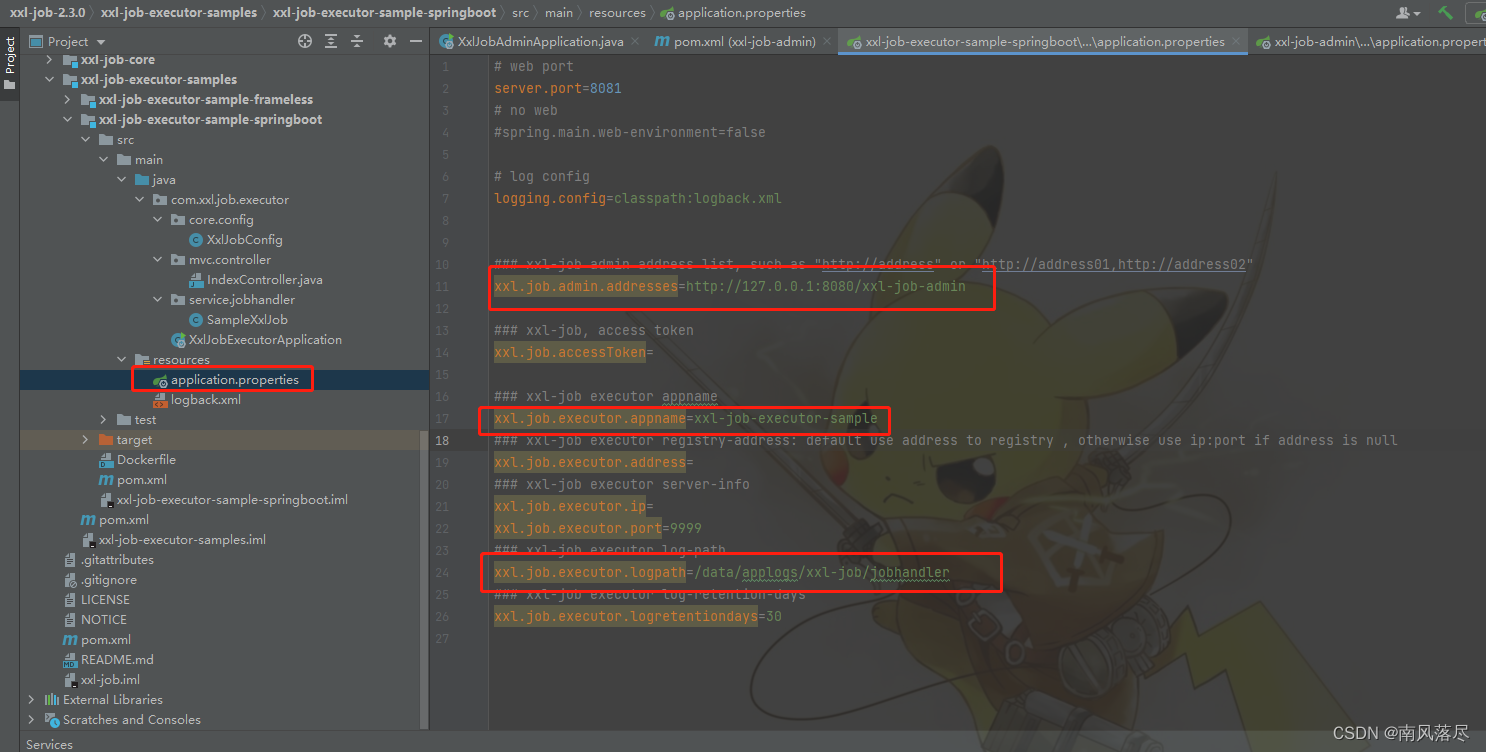Select logback.xml in project tree

click(x=205, y=400)
